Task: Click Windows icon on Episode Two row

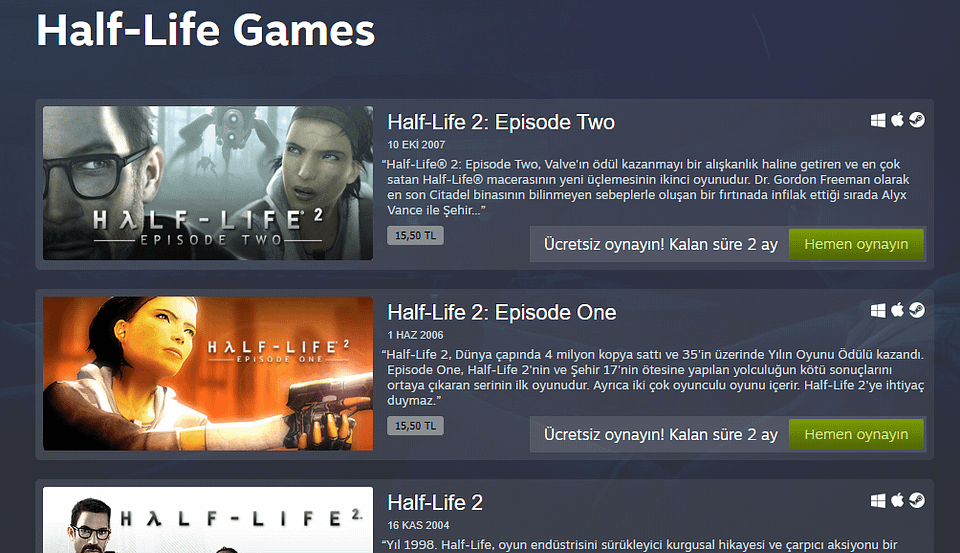Action: pos(878,120)
